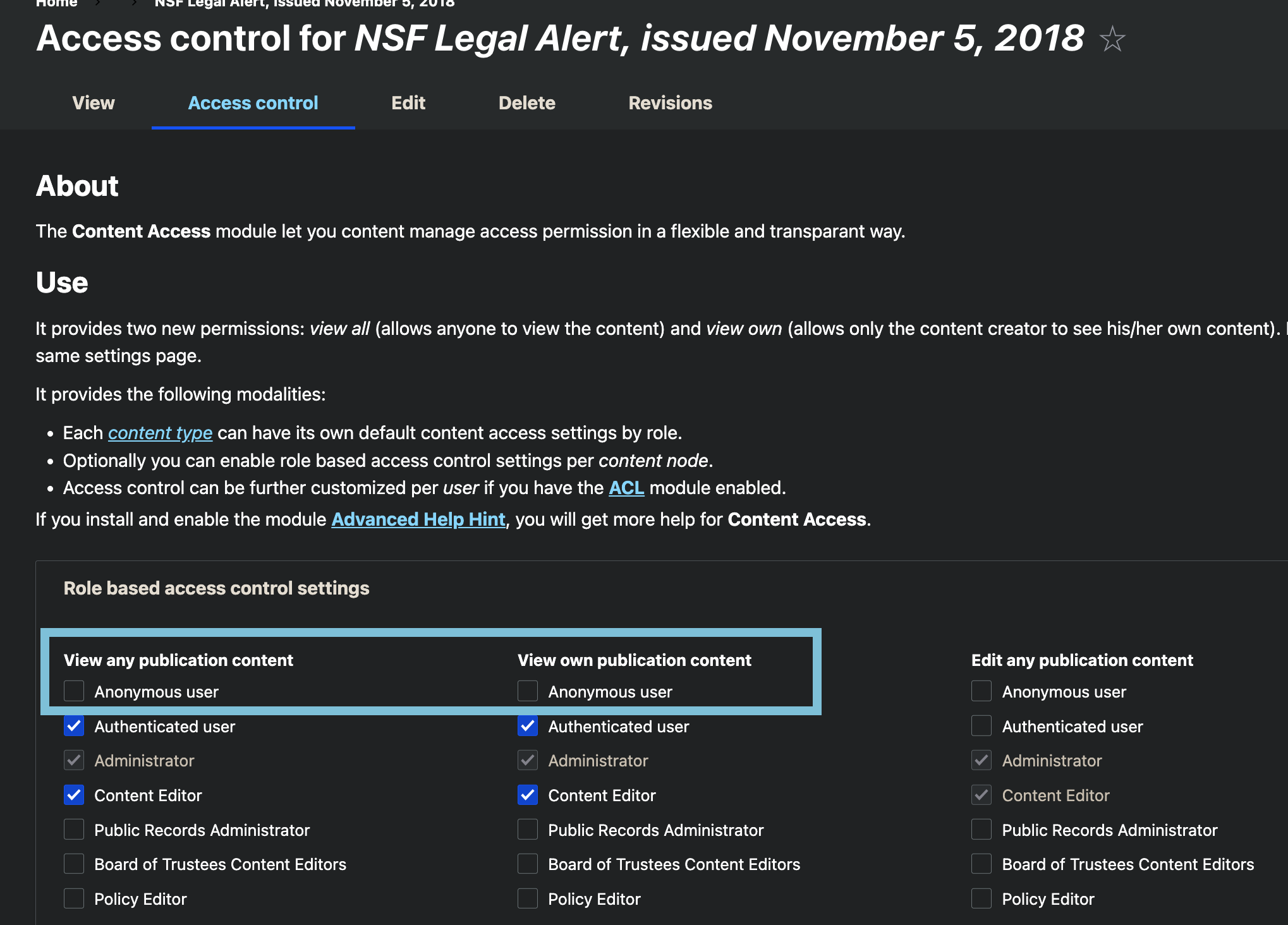Enable Authenticated user under Edit any publication
This screenshot has height=925, width=1288.
[x=981, y=726]
